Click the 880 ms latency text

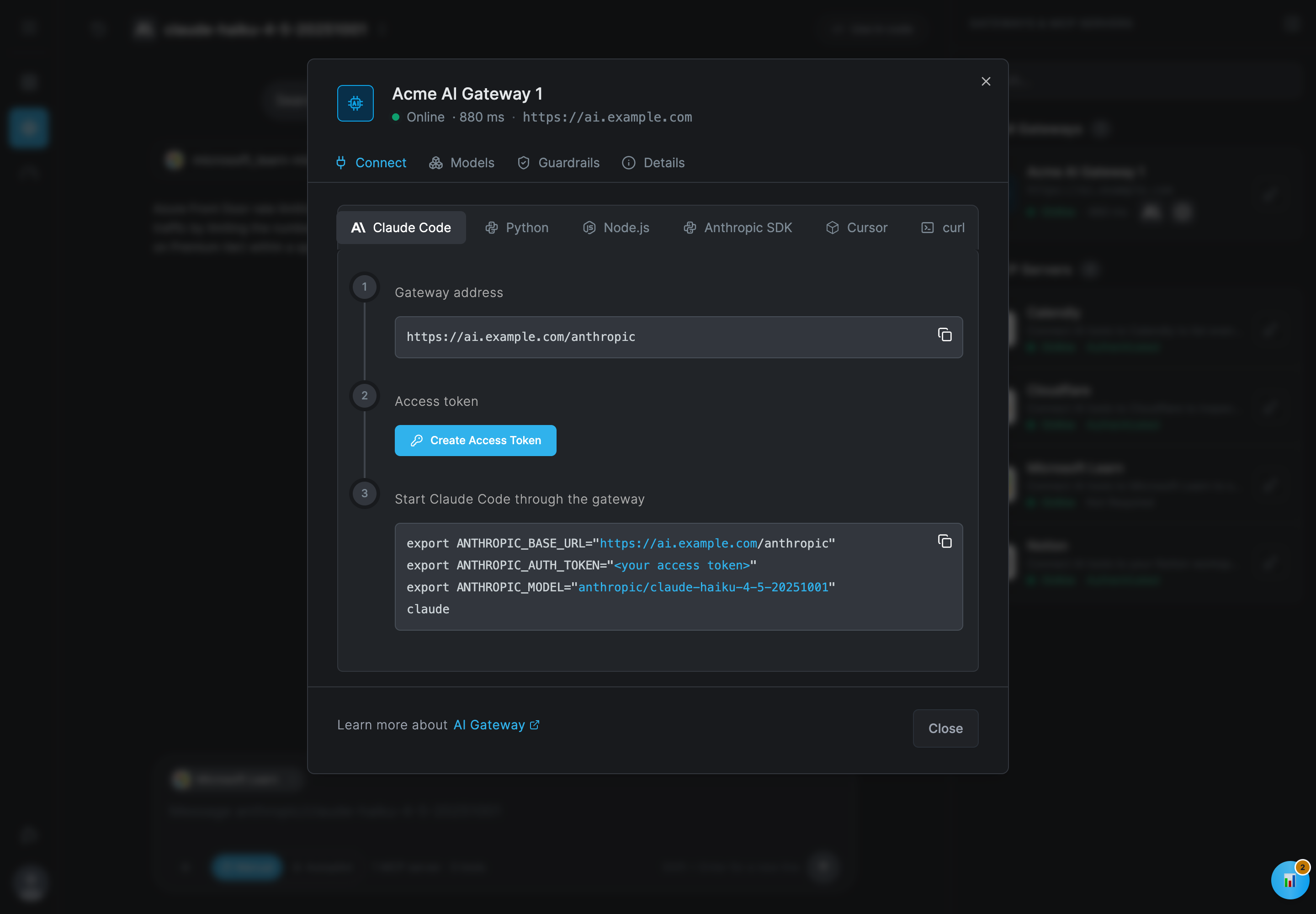pos(482,117)
